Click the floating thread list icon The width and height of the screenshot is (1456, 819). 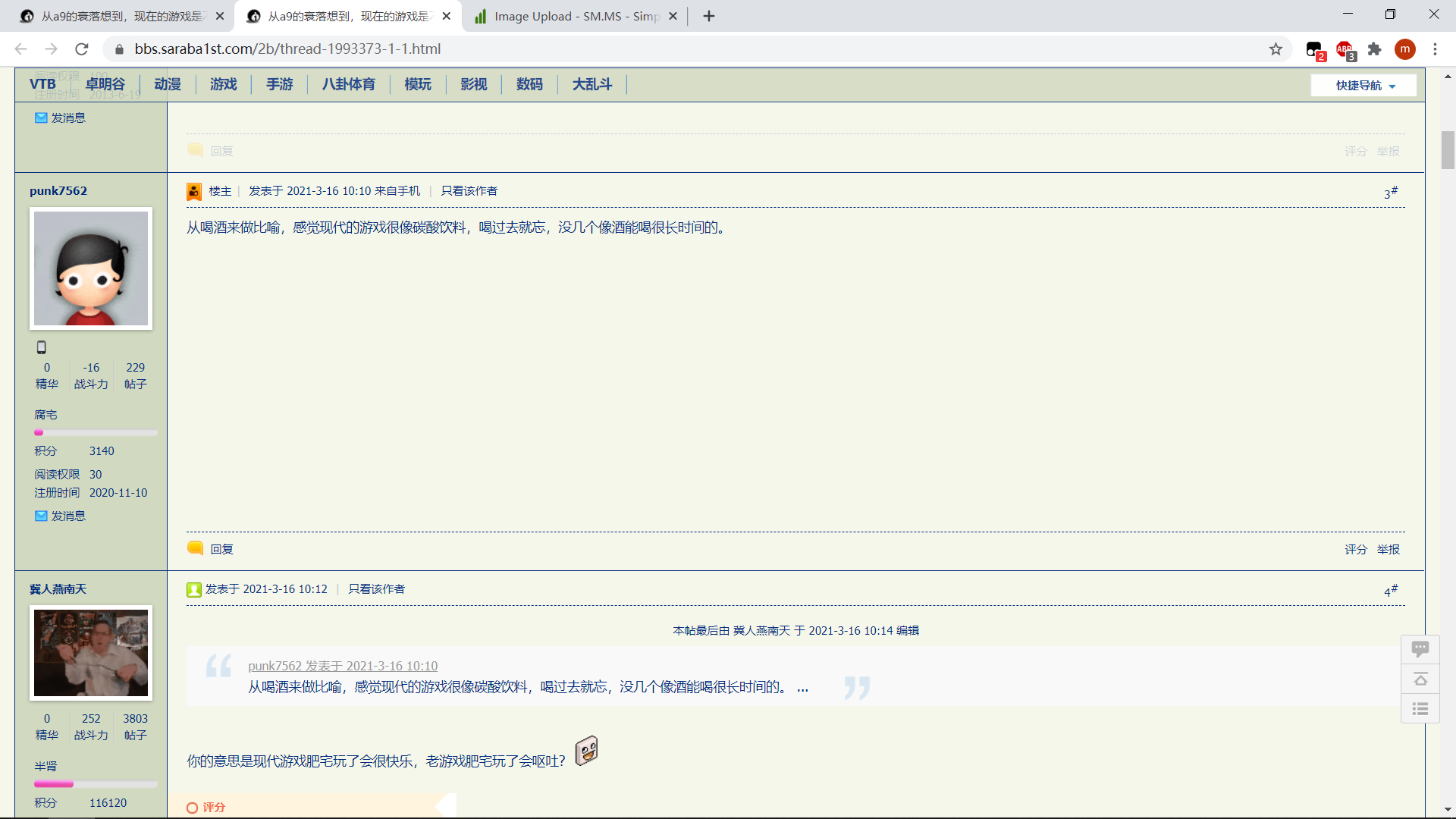pyautogui.click(x=1420, y=708)
